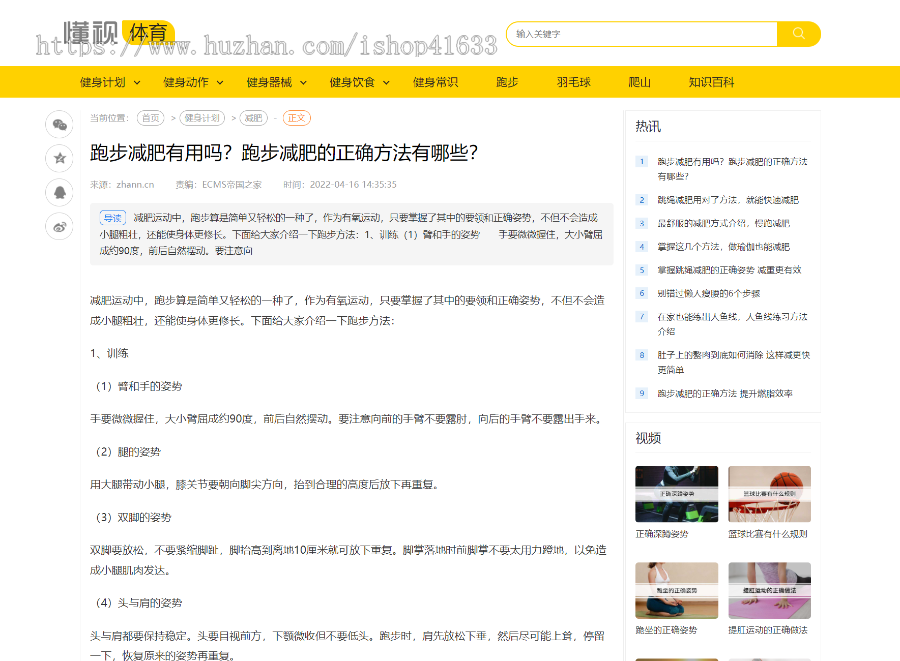Expand 健身计划 menu chevron
The width and height of the screenshot is (900, 661).
click(137, 83)
